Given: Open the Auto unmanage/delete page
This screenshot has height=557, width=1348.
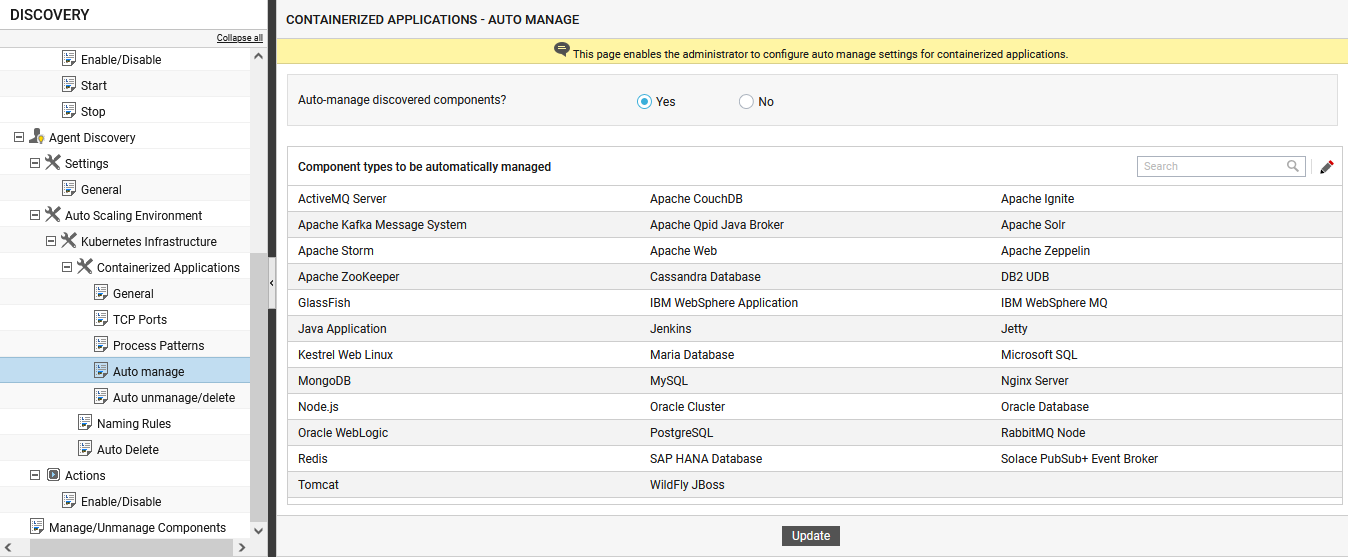Looking at the screenshot, I should tap(174, 398).
